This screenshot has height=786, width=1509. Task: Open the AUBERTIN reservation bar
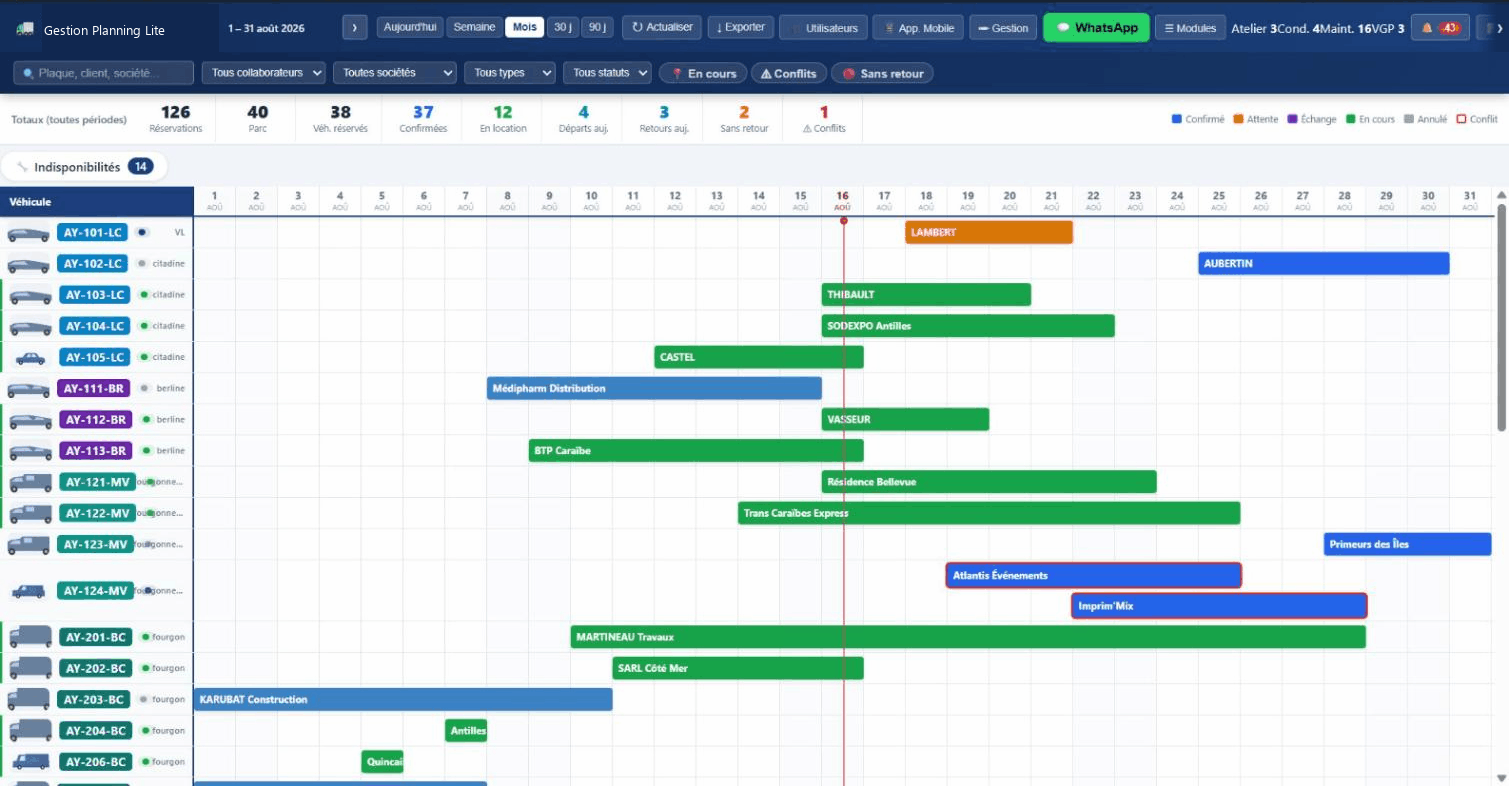pyautogui.click(x=1324, y=264)
